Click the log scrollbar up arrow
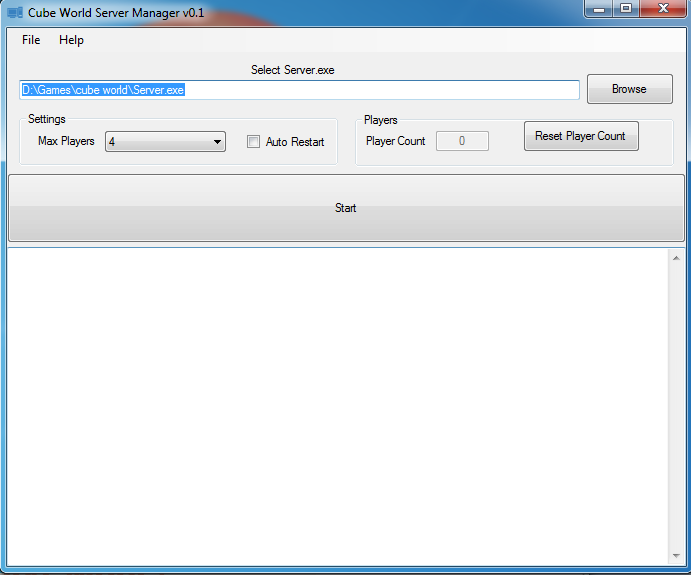 click(x=675, y=258)
